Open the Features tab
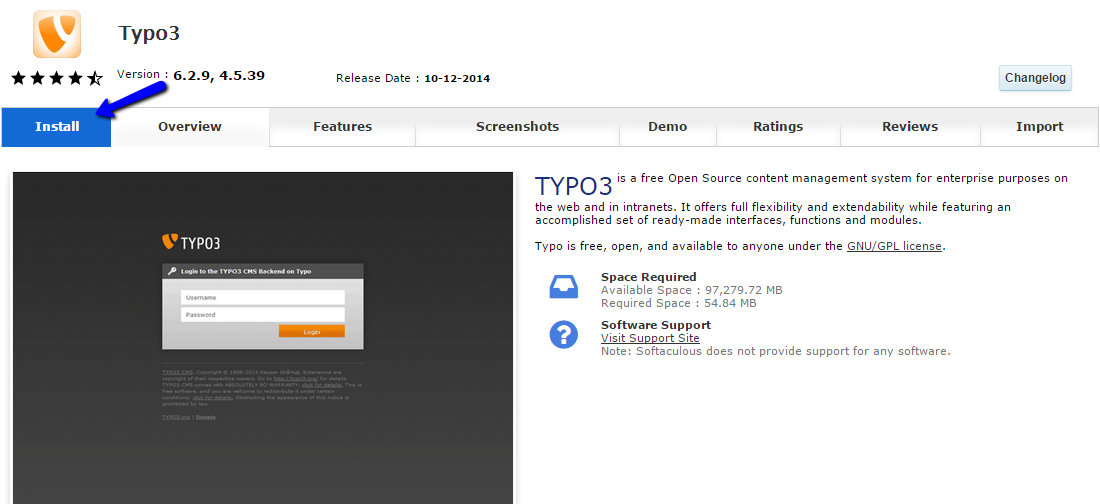The height and width of the screenshot is (504, 1100). click(342, 127)
